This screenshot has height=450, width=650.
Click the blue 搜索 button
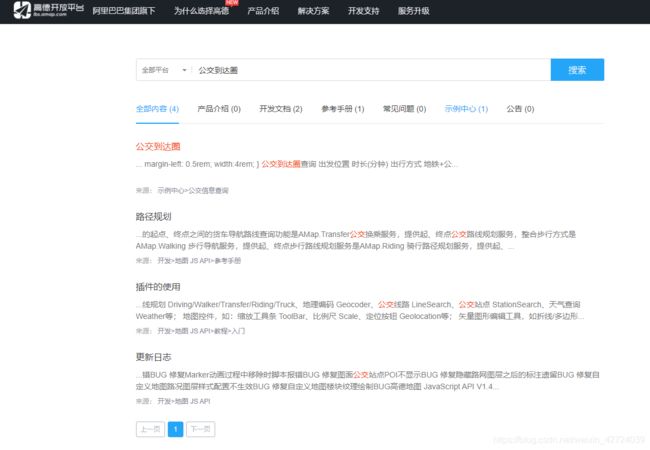click(x=577, y=70)
